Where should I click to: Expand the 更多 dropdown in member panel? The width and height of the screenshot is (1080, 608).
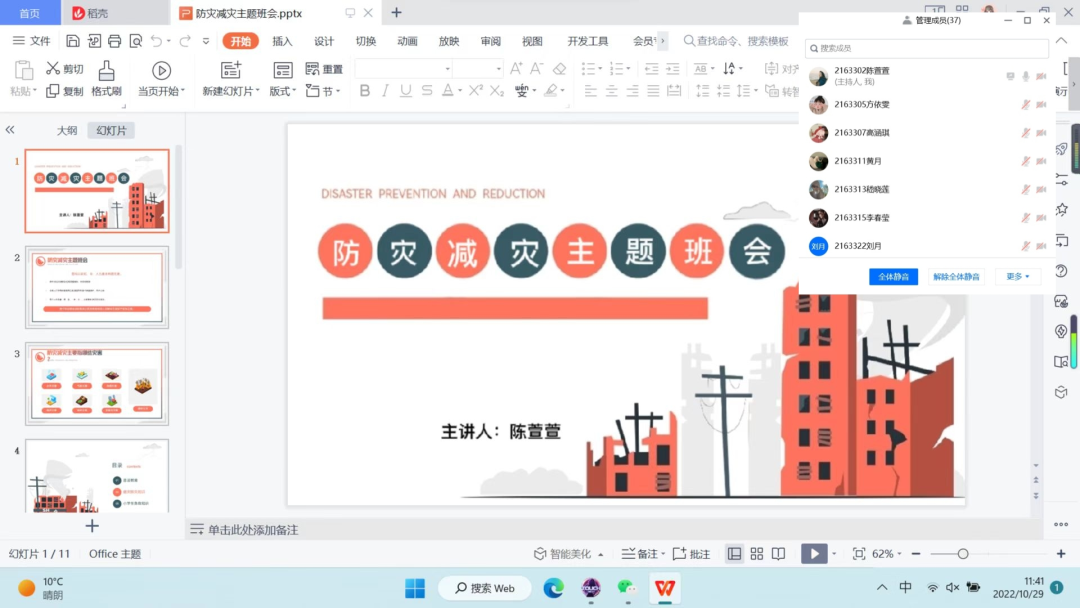pyautogui.click(x=1018, y=277)
